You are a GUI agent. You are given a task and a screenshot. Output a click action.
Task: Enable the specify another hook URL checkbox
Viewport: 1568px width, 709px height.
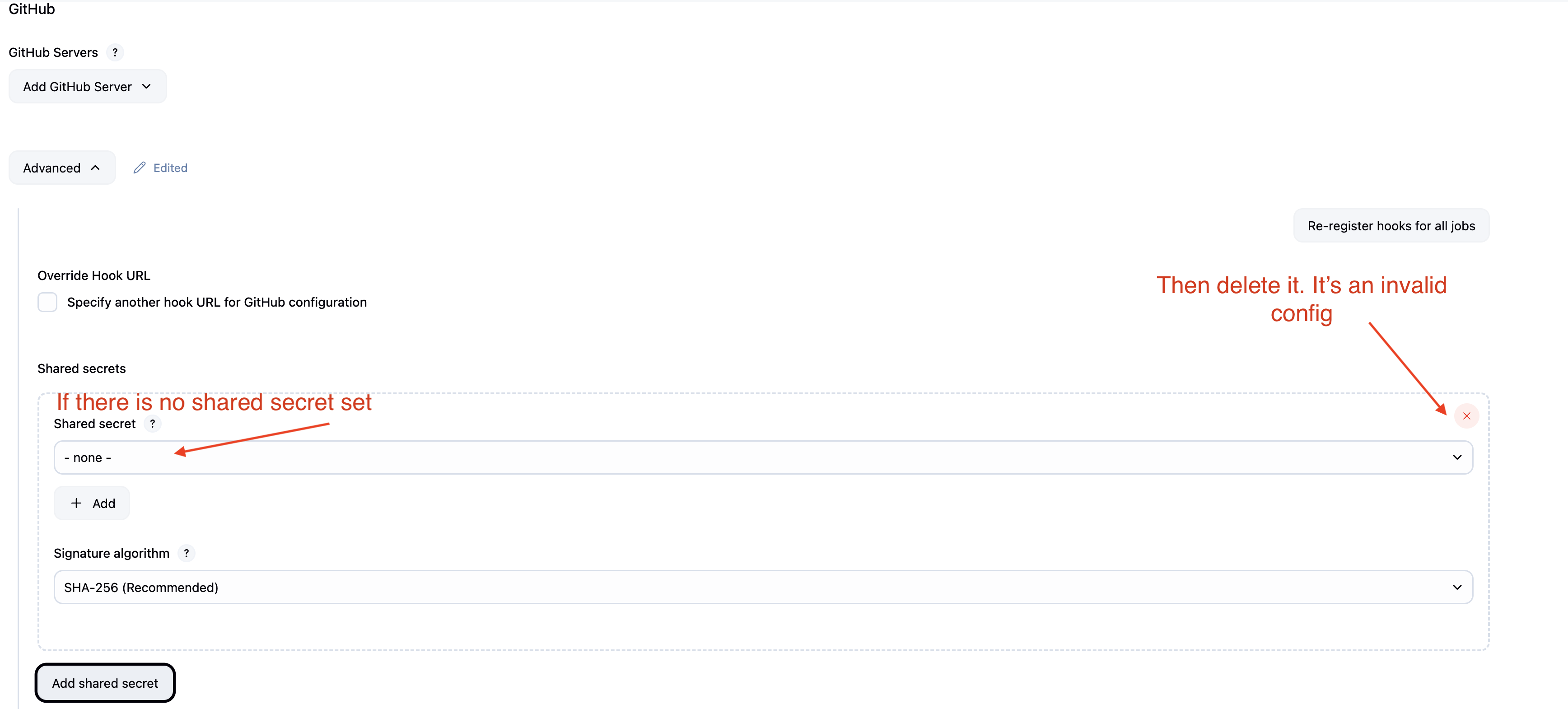coord(47,302)
